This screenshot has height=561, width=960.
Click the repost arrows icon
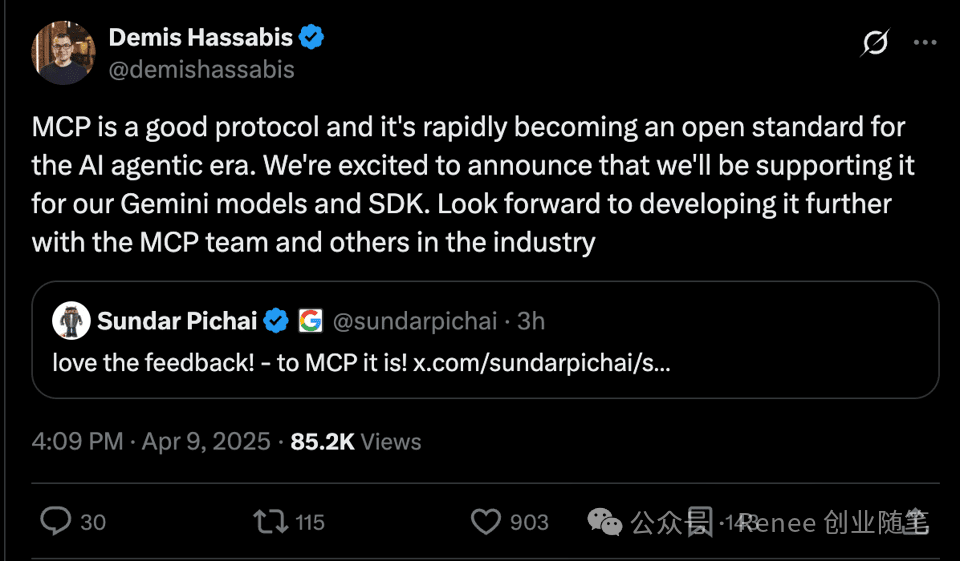pyautogui.click(x=267, y=521)
